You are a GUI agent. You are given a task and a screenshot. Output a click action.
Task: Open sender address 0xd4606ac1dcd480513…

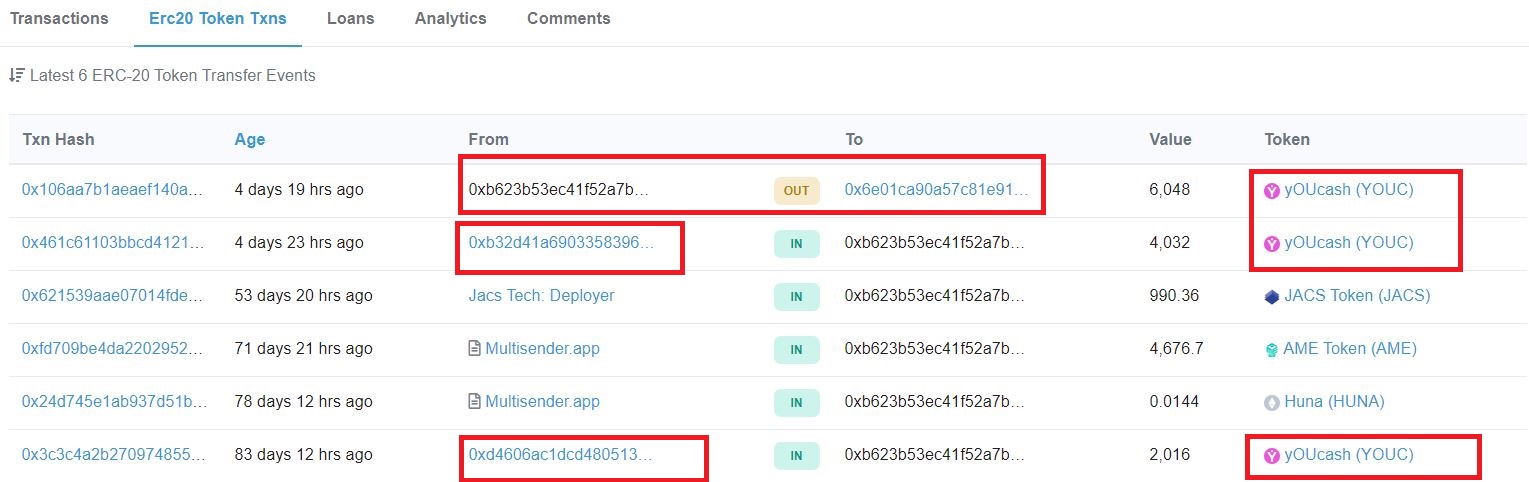(560, 454)
